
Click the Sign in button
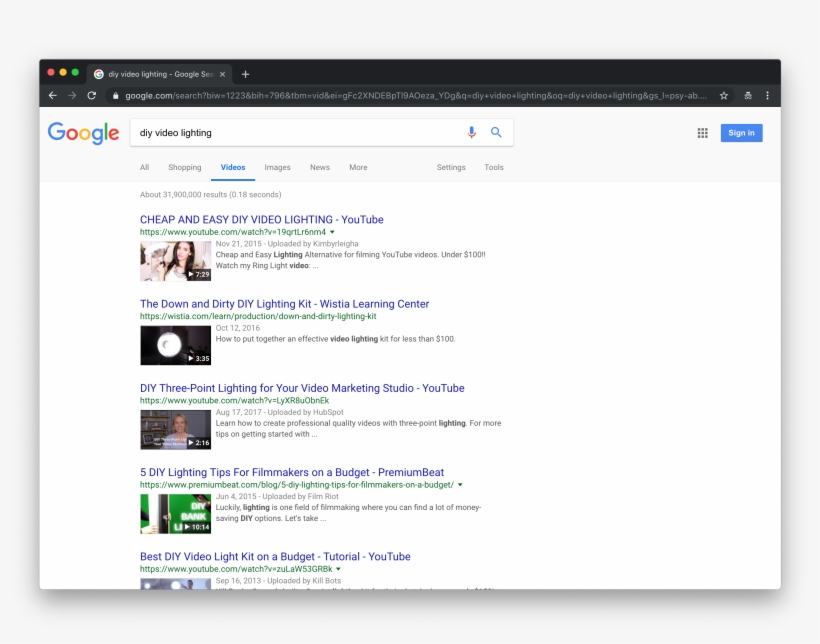741,132
